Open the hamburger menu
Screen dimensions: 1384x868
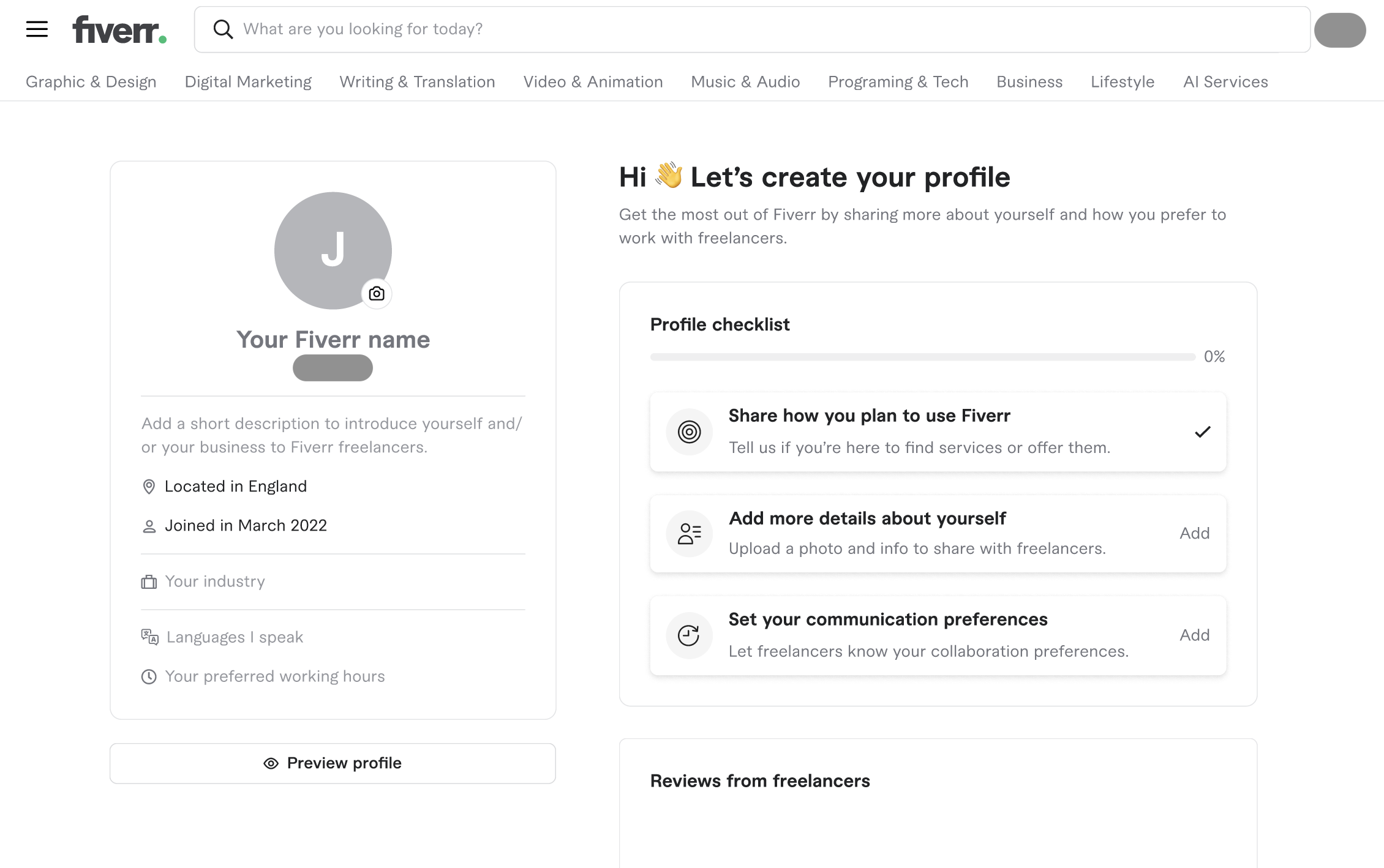[x=37, y=29]
